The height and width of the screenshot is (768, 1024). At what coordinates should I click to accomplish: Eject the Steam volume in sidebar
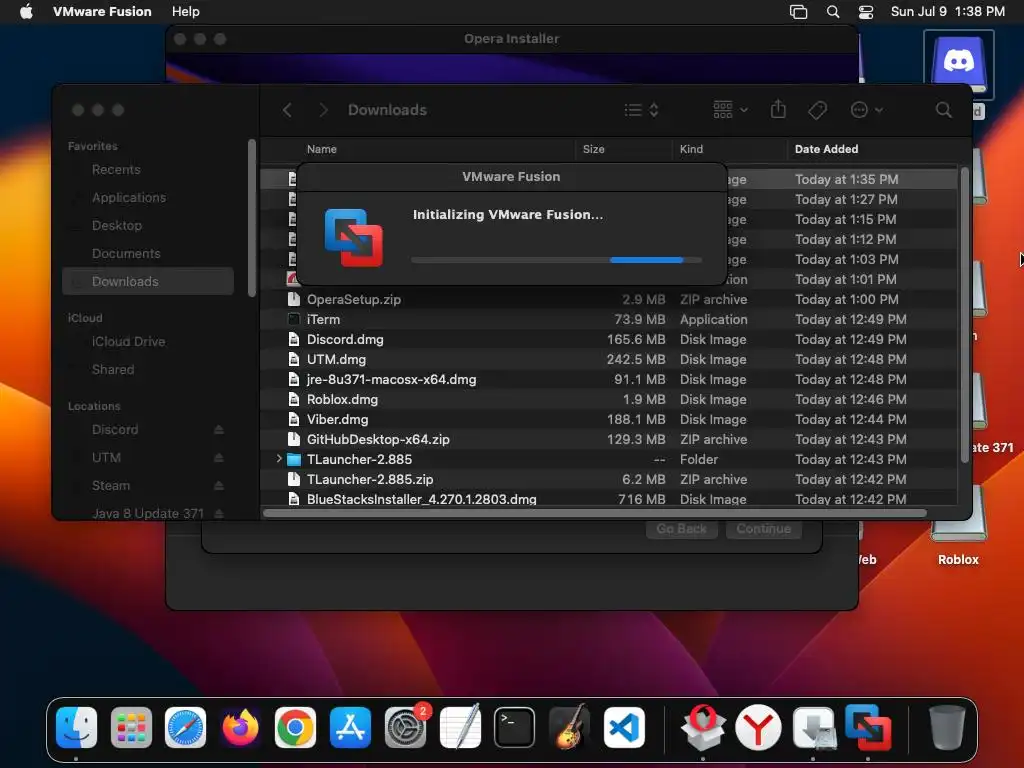(x=219, y=486)
